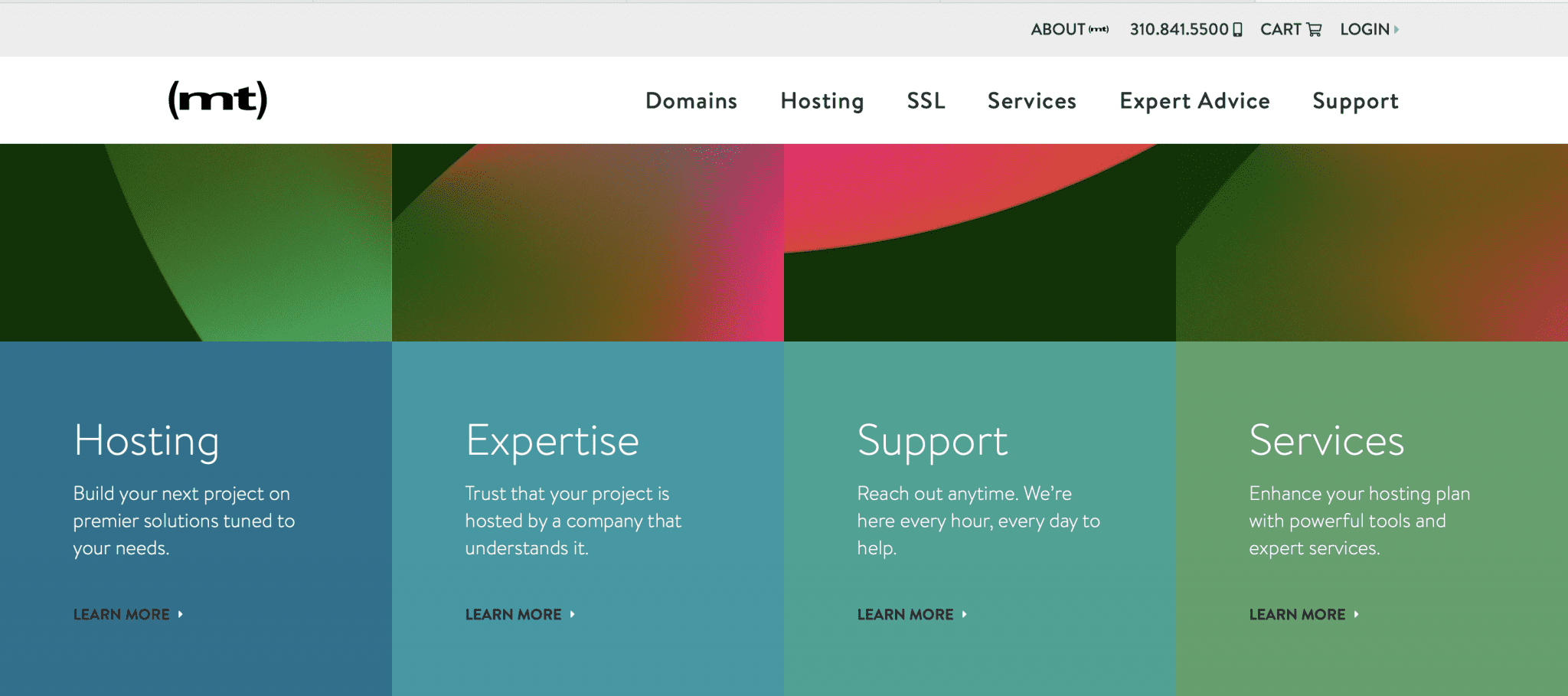The height and width of the screenshot is (696, 1568).
Task: Open the Domains navigation menu
Action: click(691, 100)
